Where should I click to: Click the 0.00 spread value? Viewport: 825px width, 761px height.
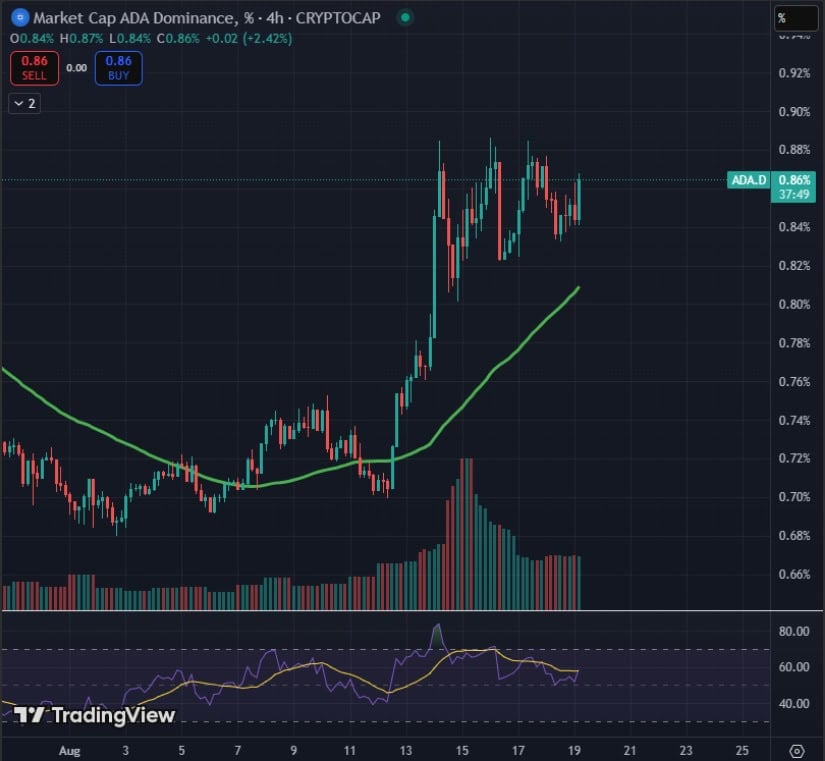click(76, 68)
